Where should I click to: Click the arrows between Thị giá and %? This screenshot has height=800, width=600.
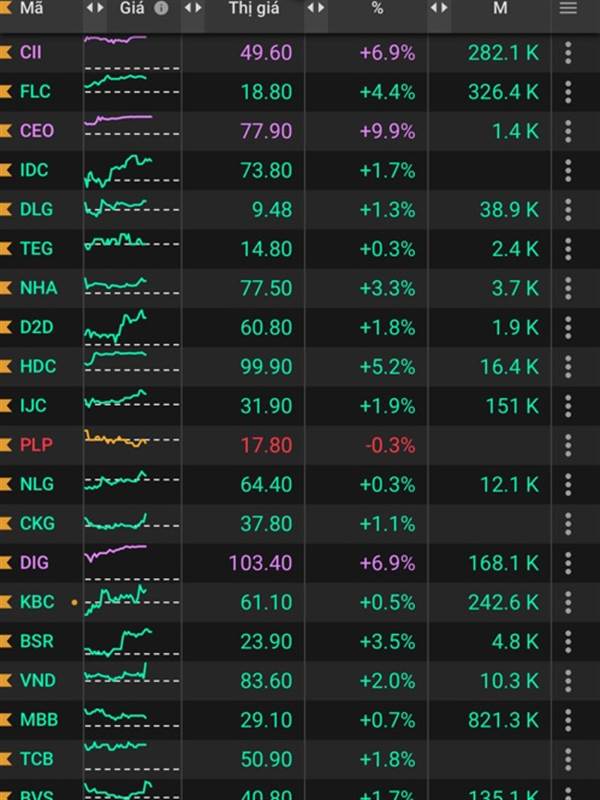pos(316,8)
